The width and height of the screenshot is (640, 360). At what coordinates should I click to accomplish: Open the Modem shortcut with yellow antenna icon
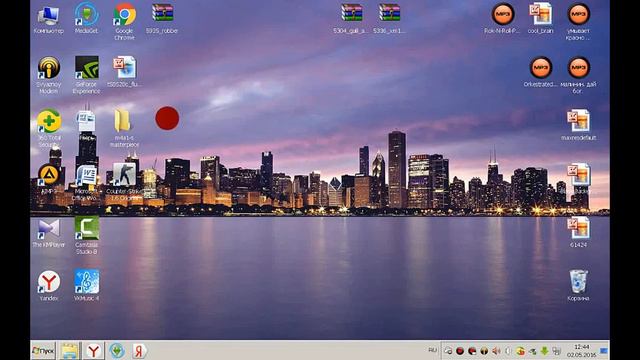click(x=49, y=75)
